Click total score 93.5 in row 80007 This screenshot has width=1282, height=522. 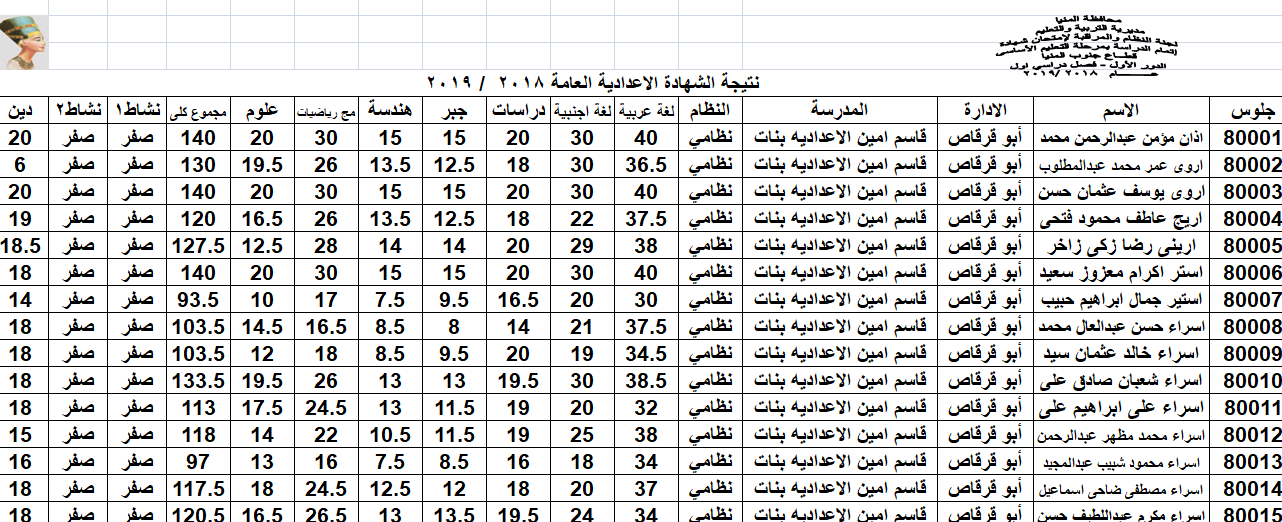tap(199, 299)
